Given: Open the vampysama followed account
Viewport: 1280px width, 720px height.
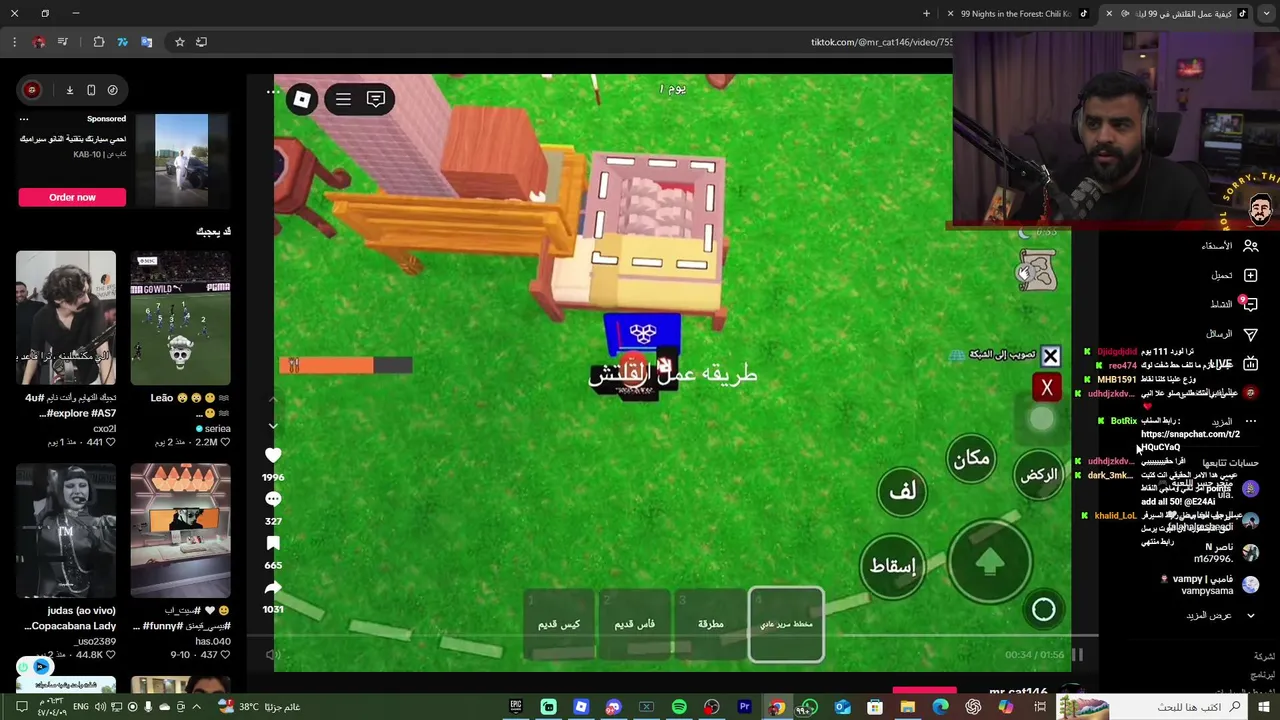Looking at the screenshot, I should click(1210, 585).
